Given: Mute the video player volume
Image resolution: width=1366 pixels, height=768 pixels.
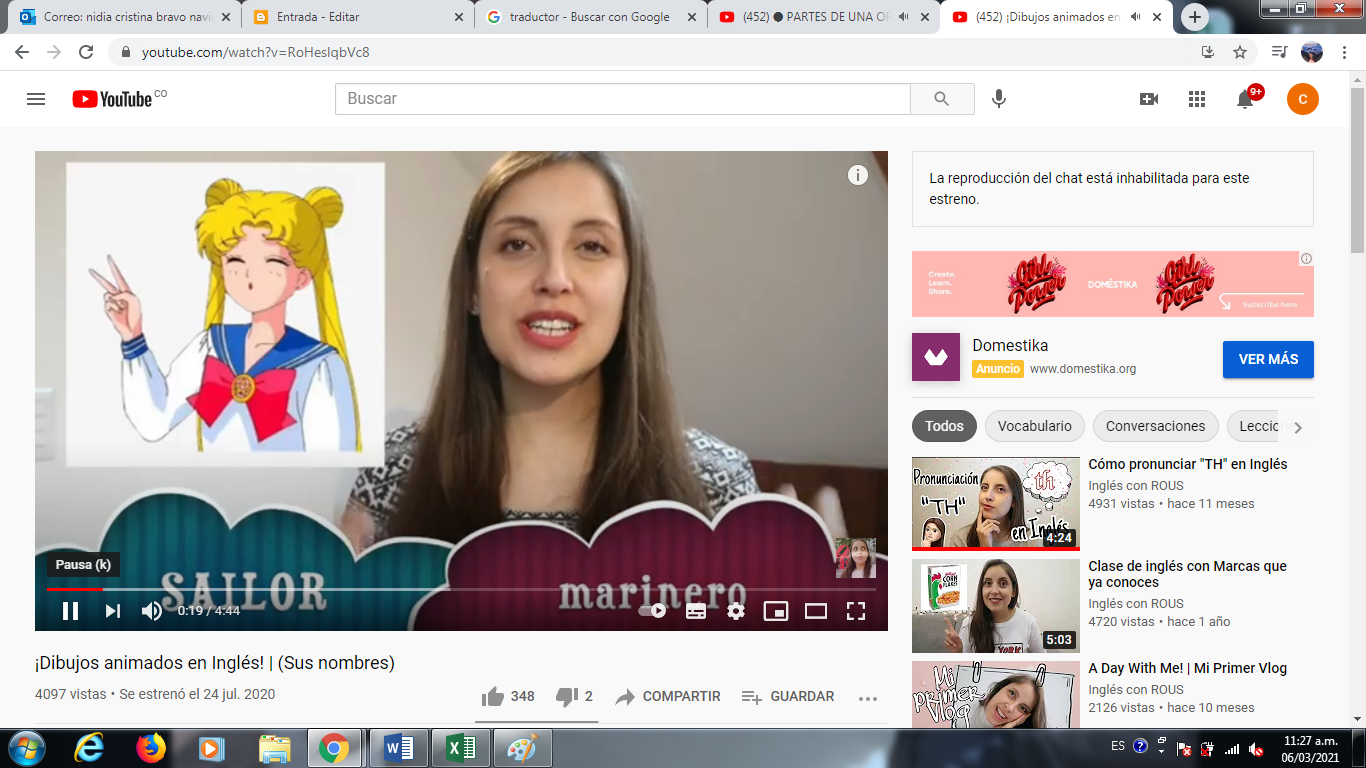Looking at the screenshot, I should click(151, 611).
